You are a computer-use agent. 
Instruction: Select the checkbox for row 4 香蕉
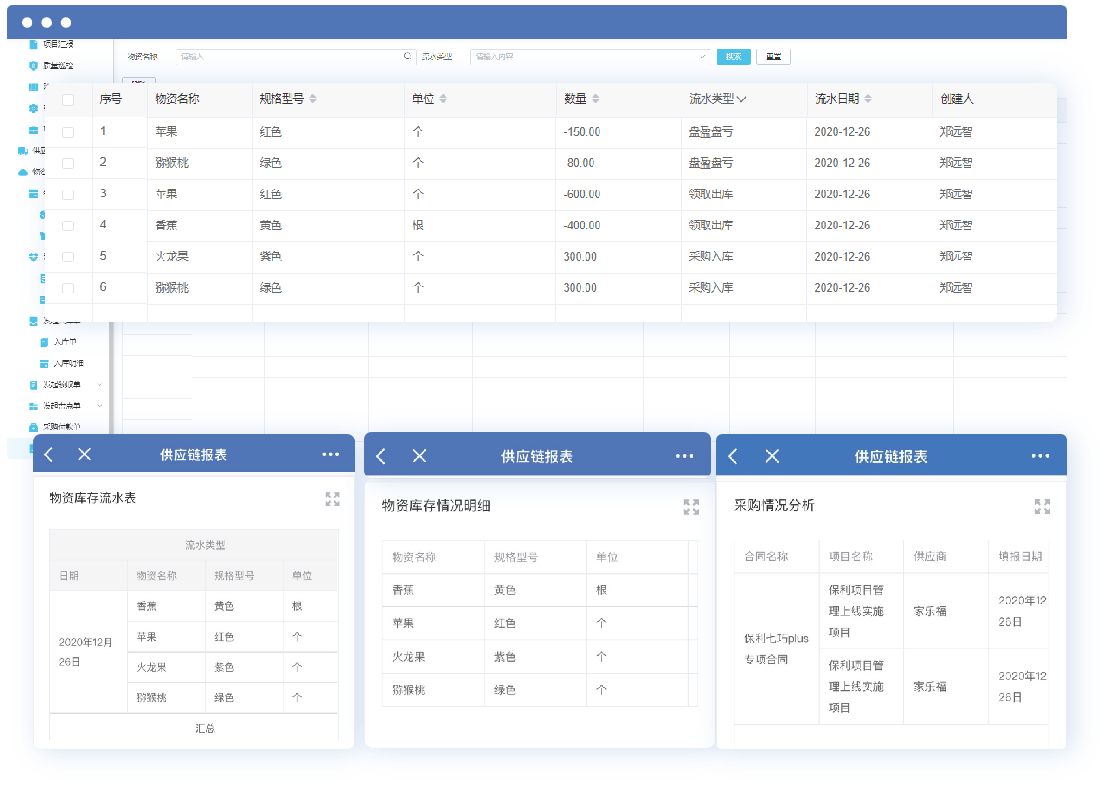click(x=68, y=226)
